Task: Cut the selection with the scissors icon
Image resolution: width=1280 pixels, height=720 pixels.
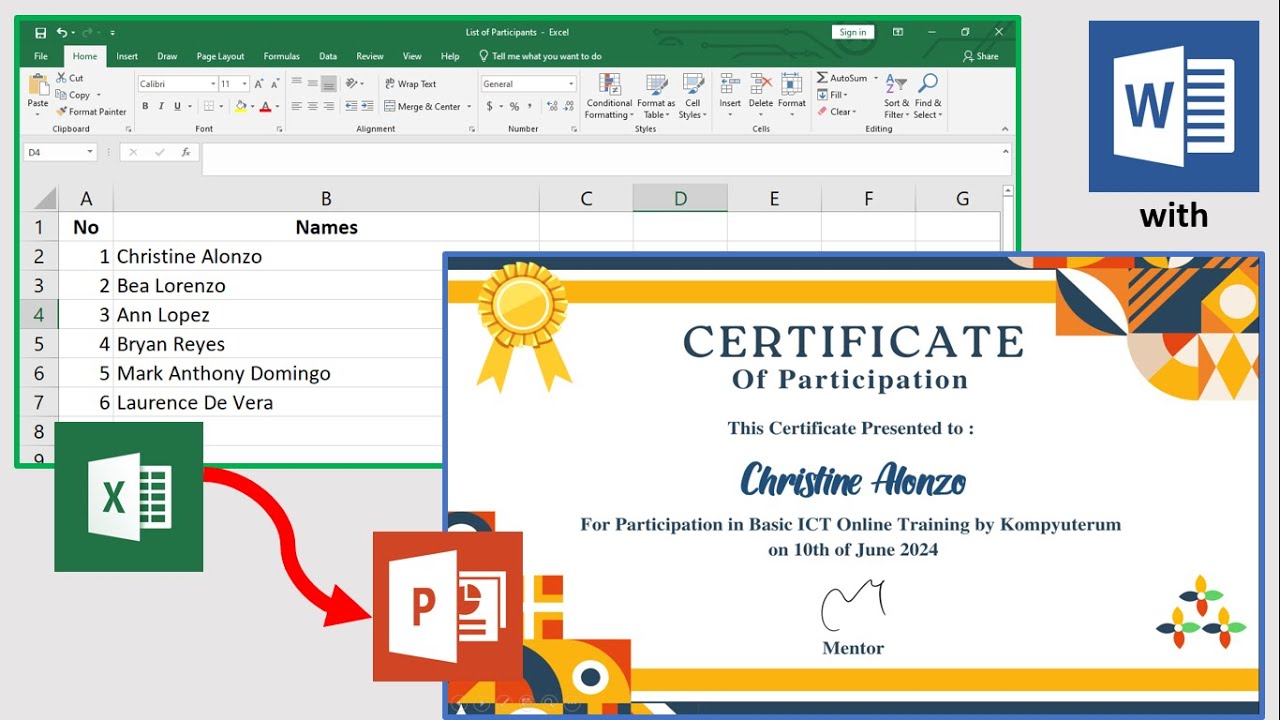Action: [62, 78]
